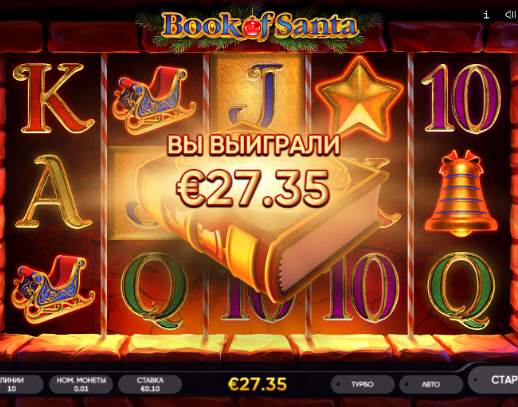This screenshot has height=407, width=518.
Task: Open the Линии lines selector
Action: coord(20,384)
